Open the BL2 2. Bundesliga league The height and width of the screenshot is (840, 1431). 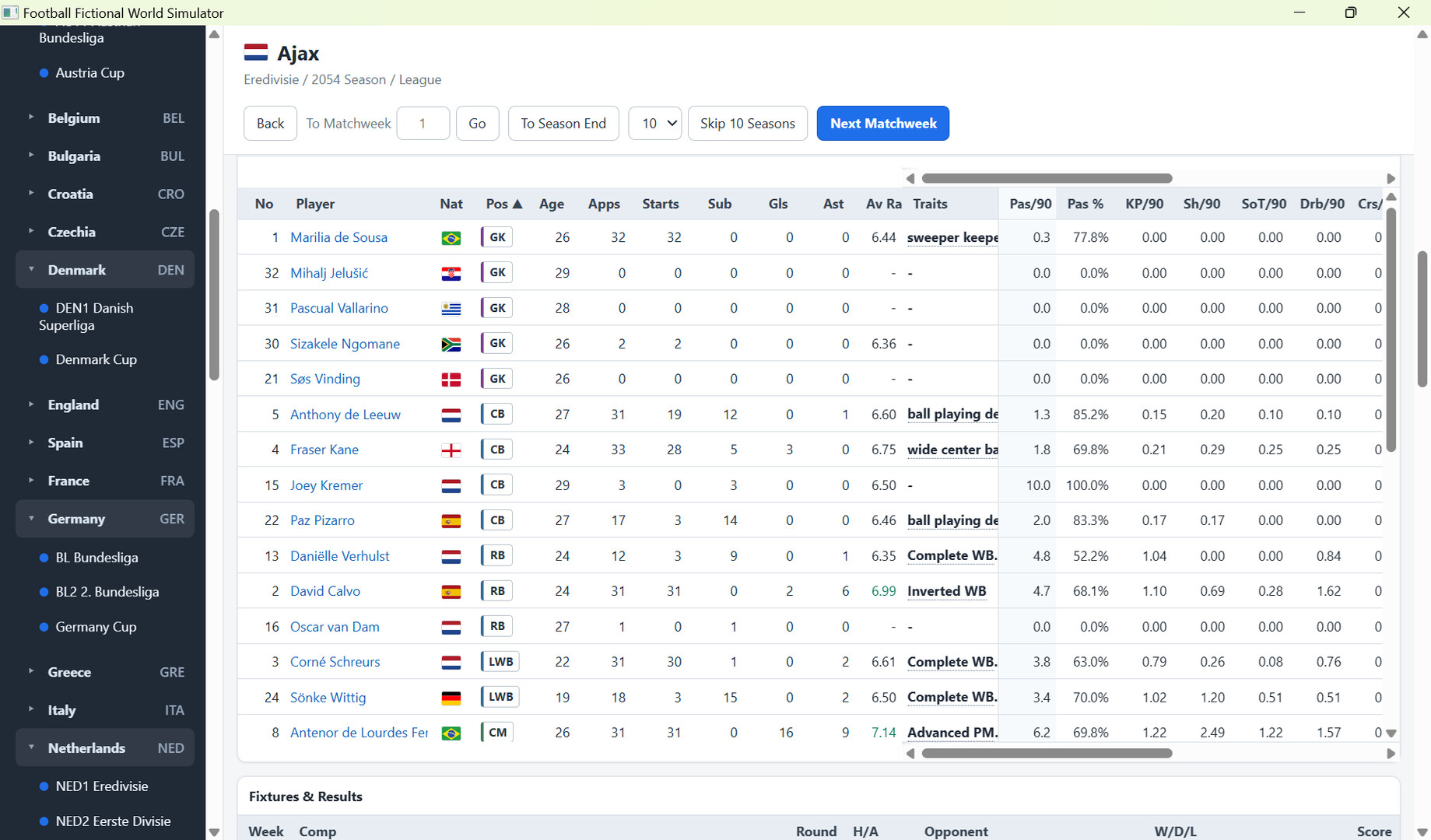tap(107, 592)
